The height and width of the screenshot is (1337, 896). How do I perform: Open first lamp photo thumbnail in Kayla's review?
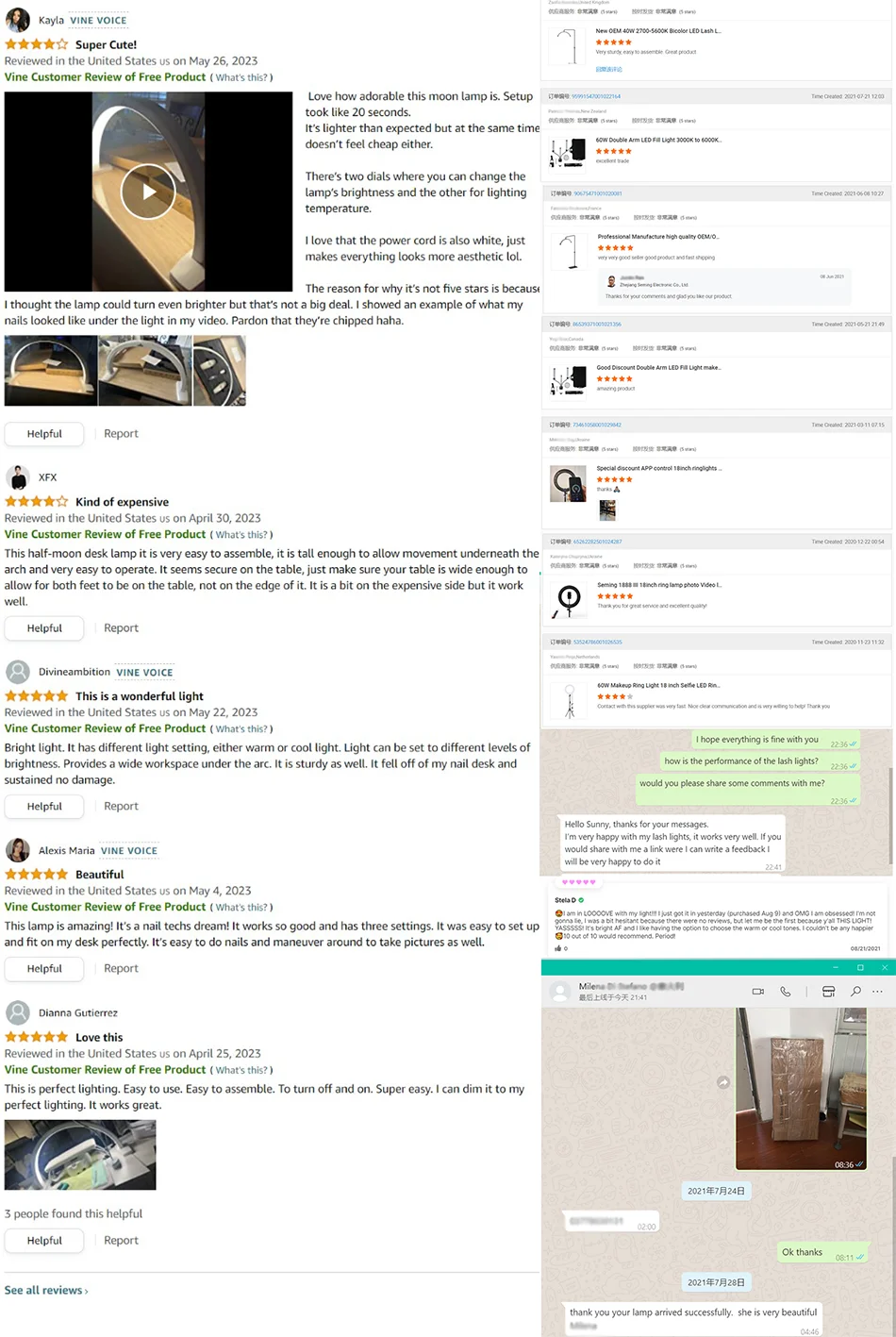coord(51,372)
